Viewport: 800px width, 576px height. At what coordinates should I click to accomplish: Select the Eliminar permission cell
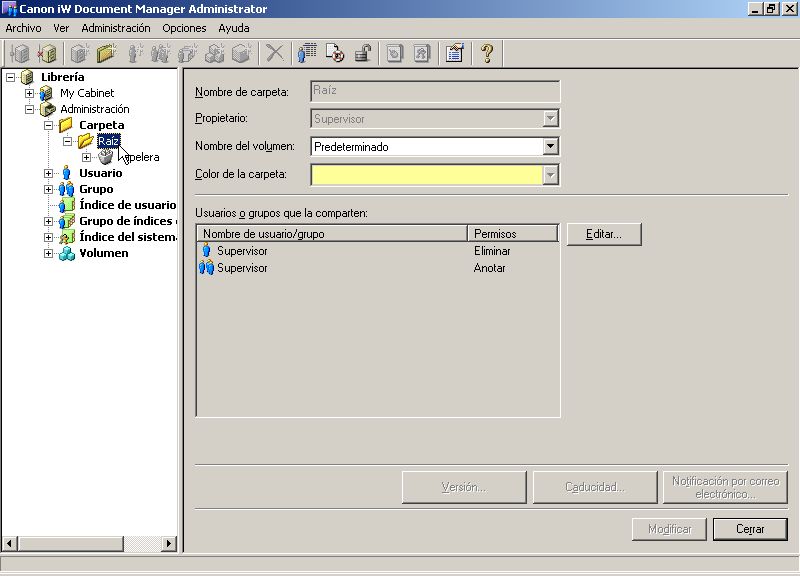click(x=492, y=251)
